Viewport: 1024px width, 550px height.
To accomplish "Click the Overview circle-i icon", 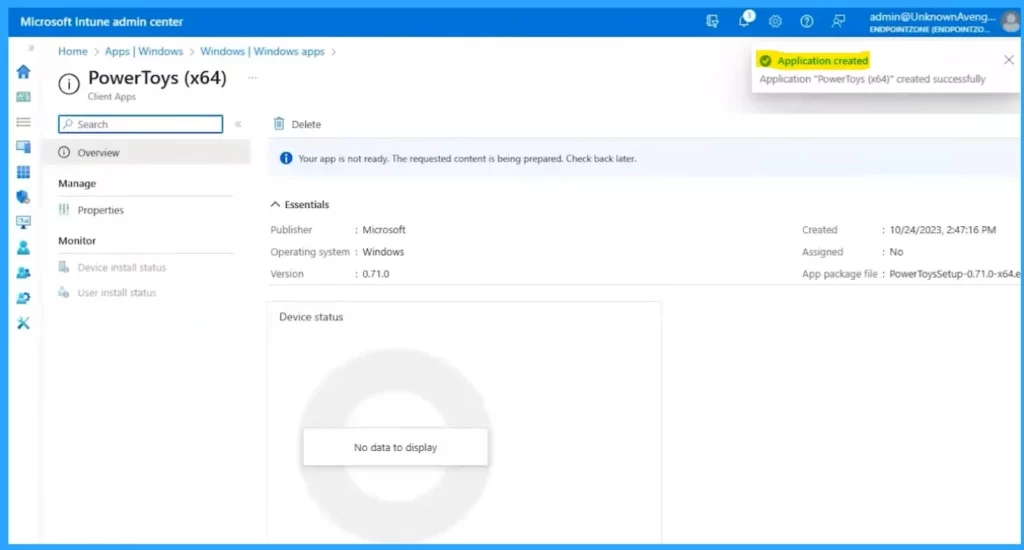I will [64, 152].
